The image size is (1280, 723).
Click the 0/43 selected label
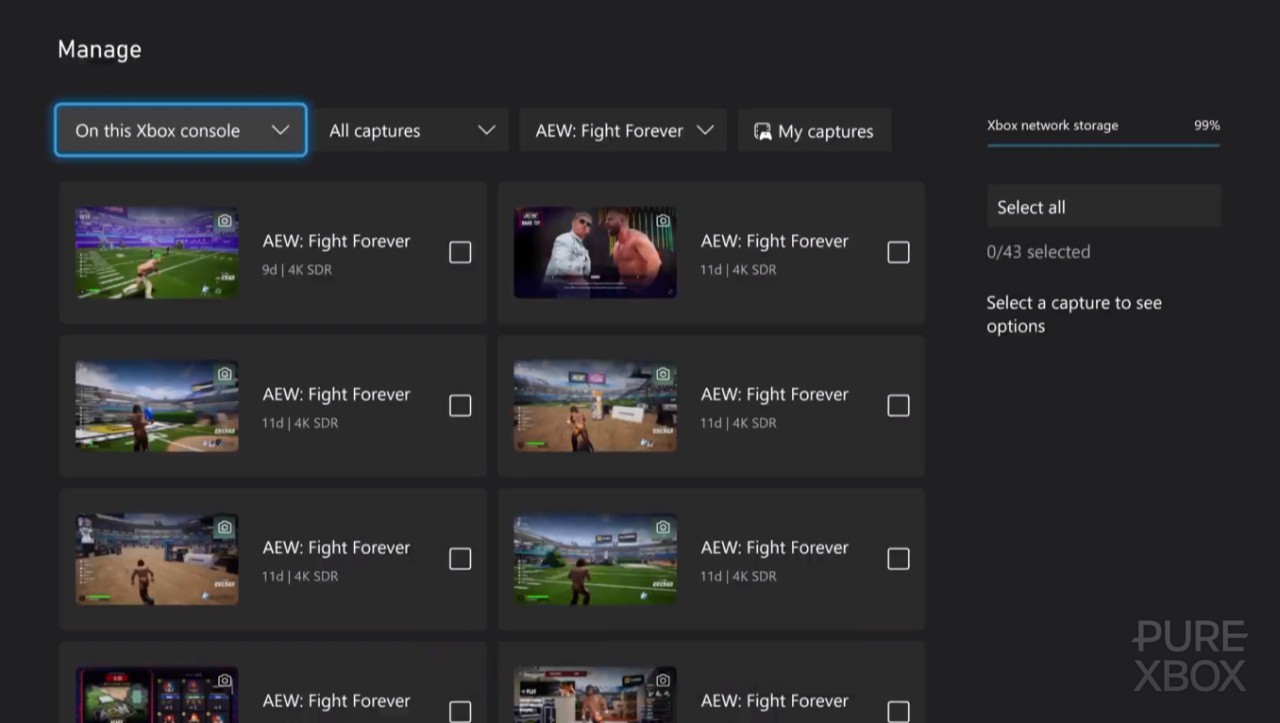pos(1038,251)
